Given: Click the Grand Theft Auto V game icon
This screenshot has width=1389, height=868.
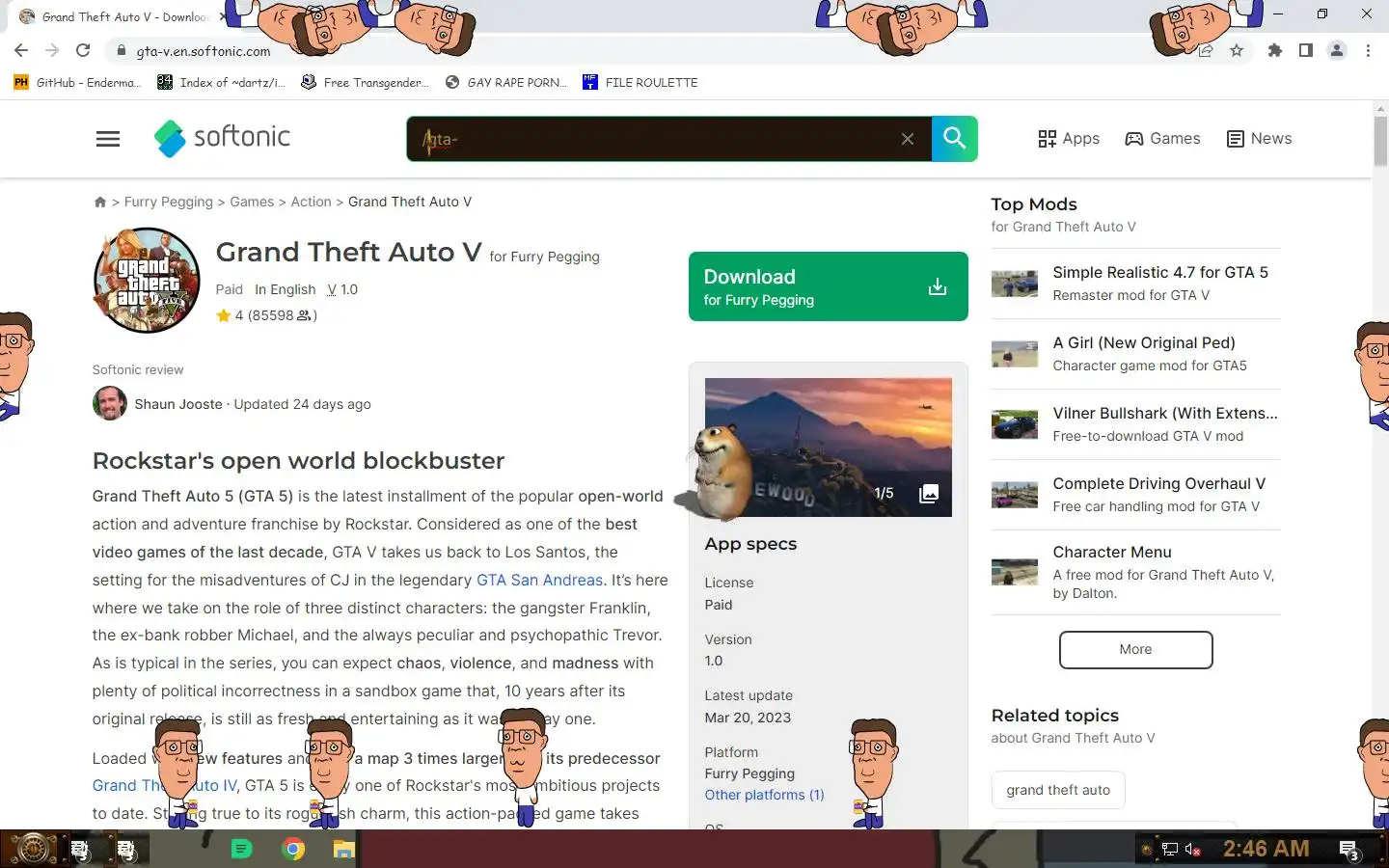Looking at the screenshot, I should (147, 281).
